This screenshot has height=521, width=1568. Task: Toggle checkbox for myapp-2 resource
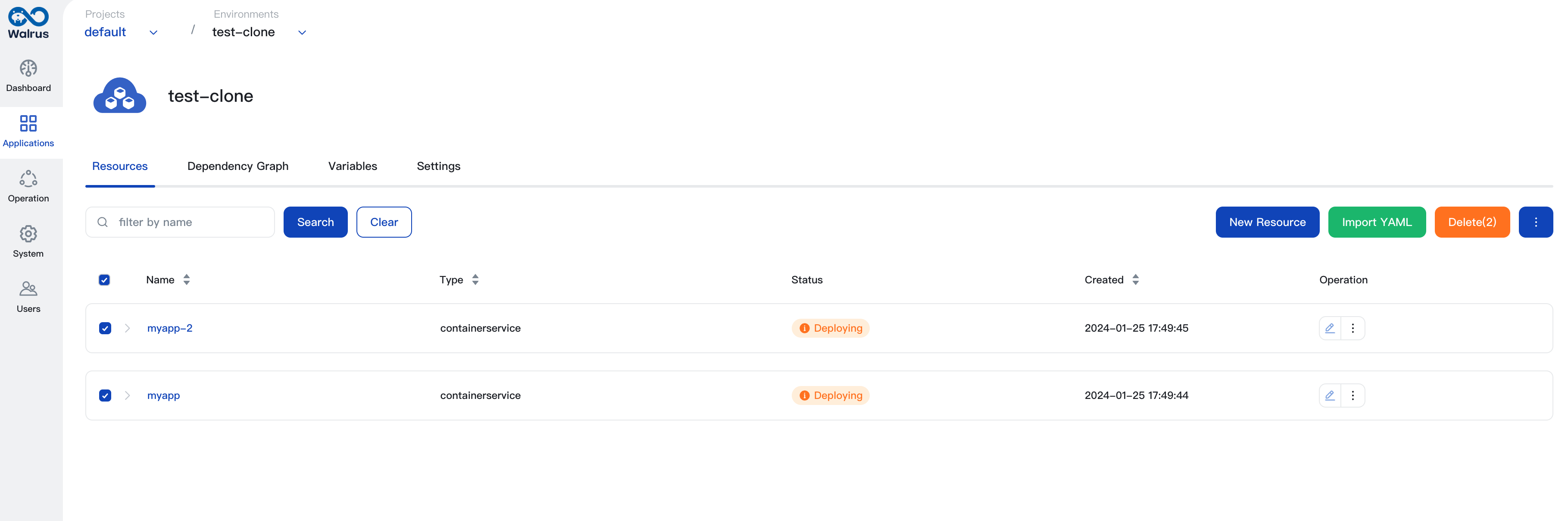[105, 328]
